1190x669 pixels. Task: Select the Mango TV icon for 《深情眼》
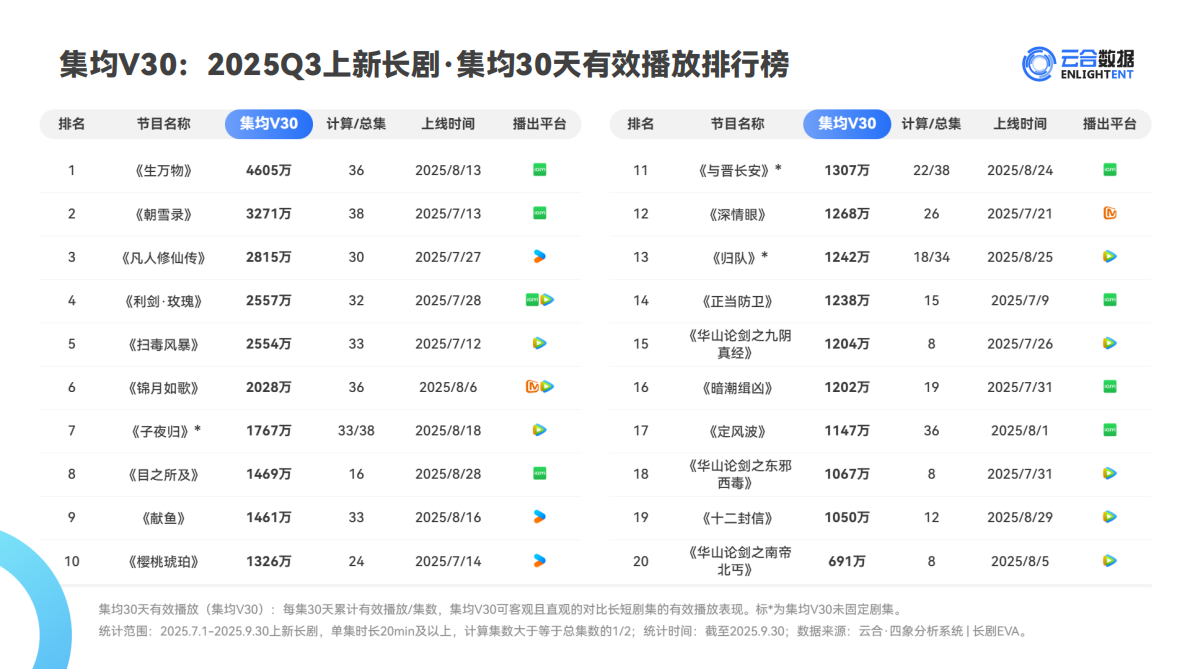click(x=1108, y=213)
